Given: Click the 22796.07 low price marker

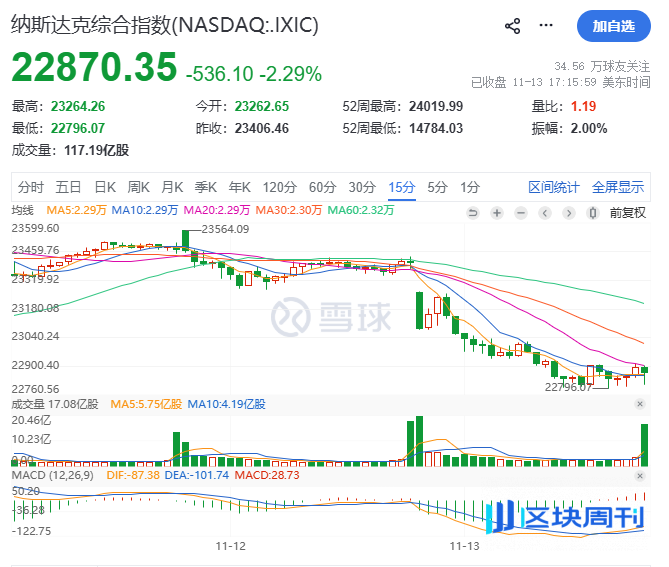Looking at the screenshot, I should (568, 387).
